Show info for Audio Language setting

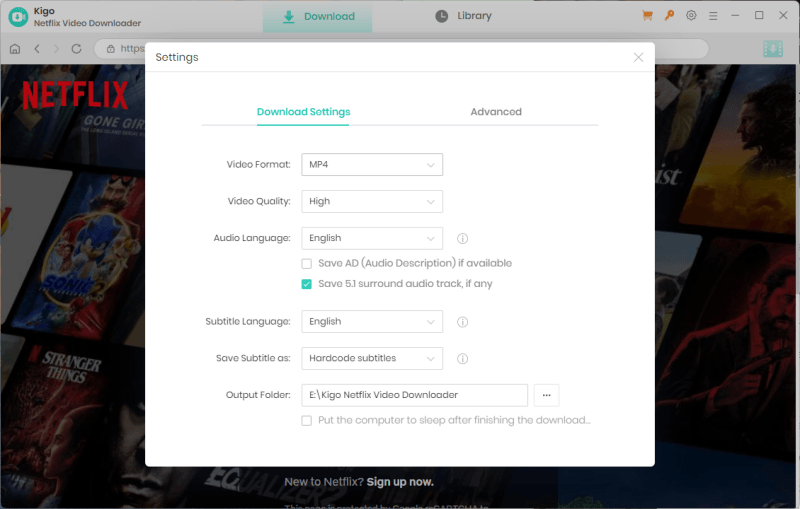(x=462, y=238)
